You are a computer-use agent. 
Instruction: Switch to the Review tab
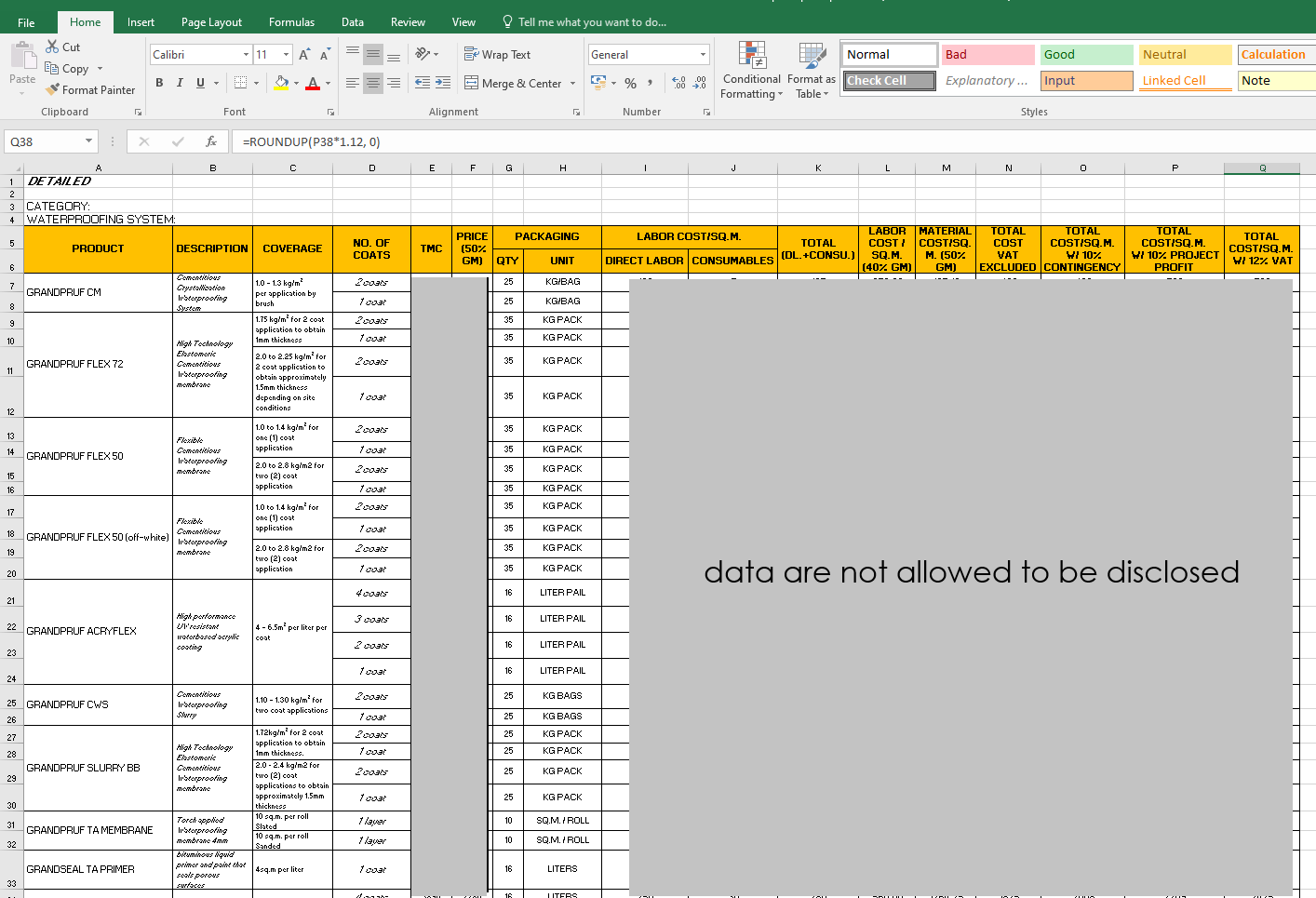(x=408, y=22)
